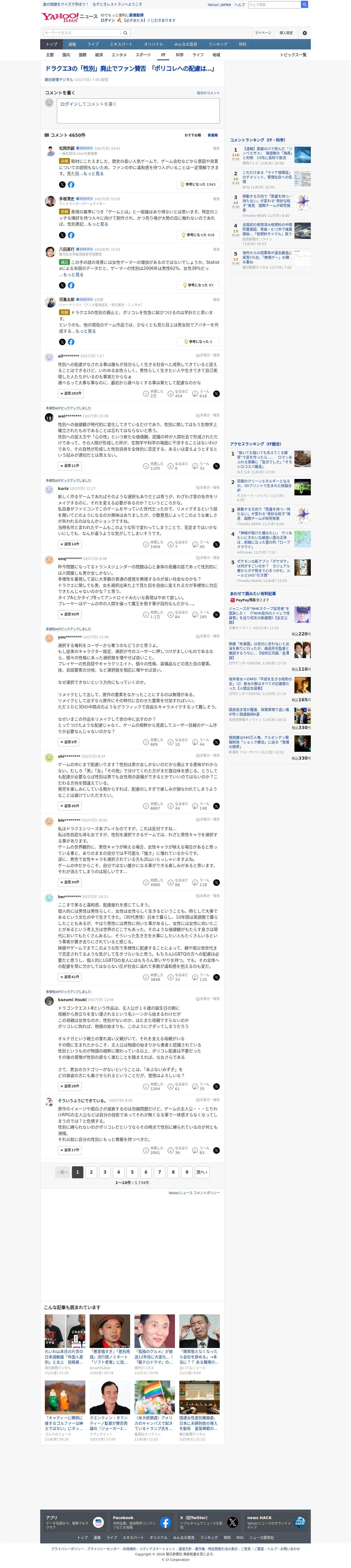Click the Yahoo! JAPAN ニュース logo
The image size is (351, 1568).
(69, 18)
